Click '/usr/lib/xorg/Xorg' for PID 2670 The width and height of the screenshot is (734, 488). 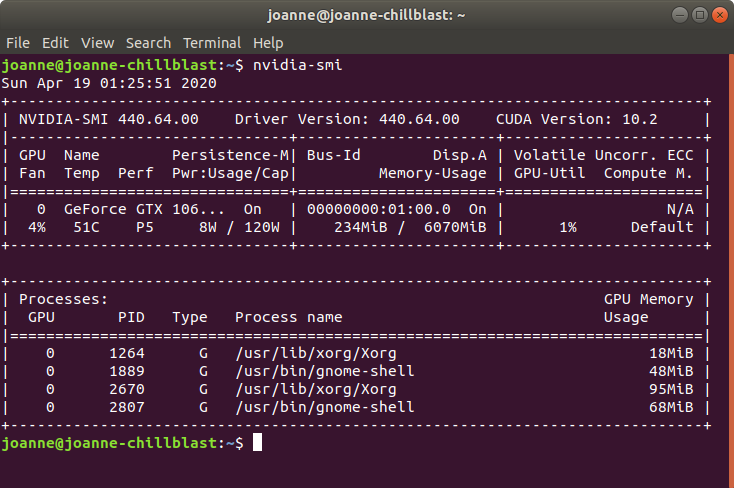pos(316,390)
